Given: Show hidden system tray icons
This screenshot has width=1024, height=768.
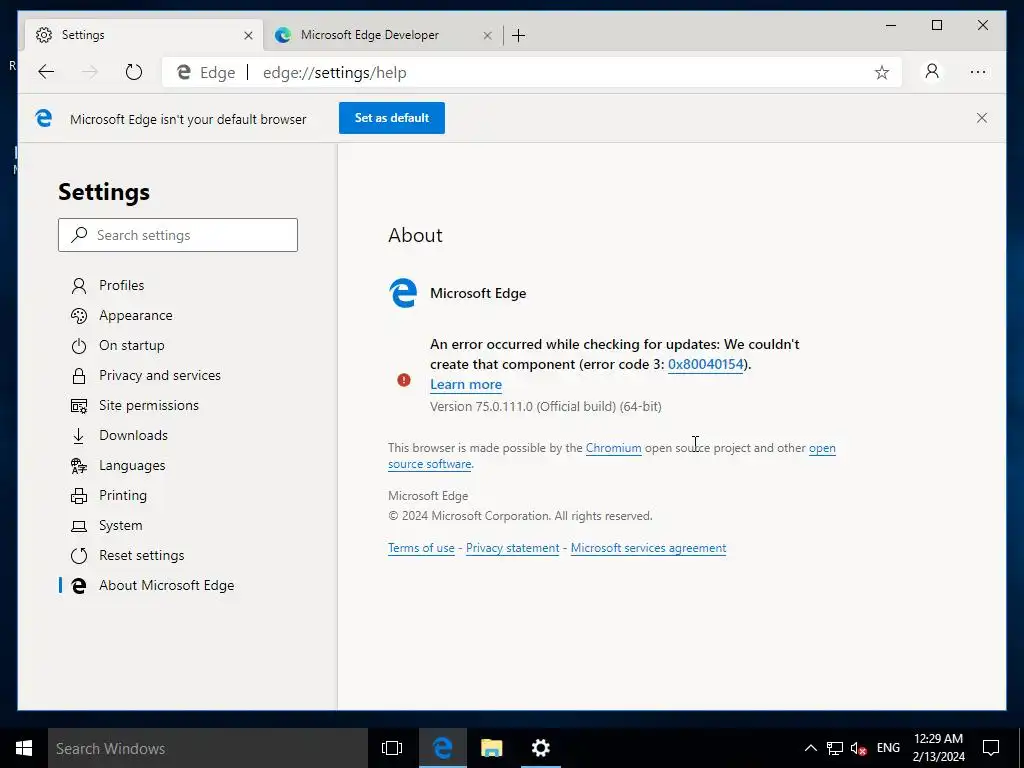Looking at the screenshot, I should point(810,748).
